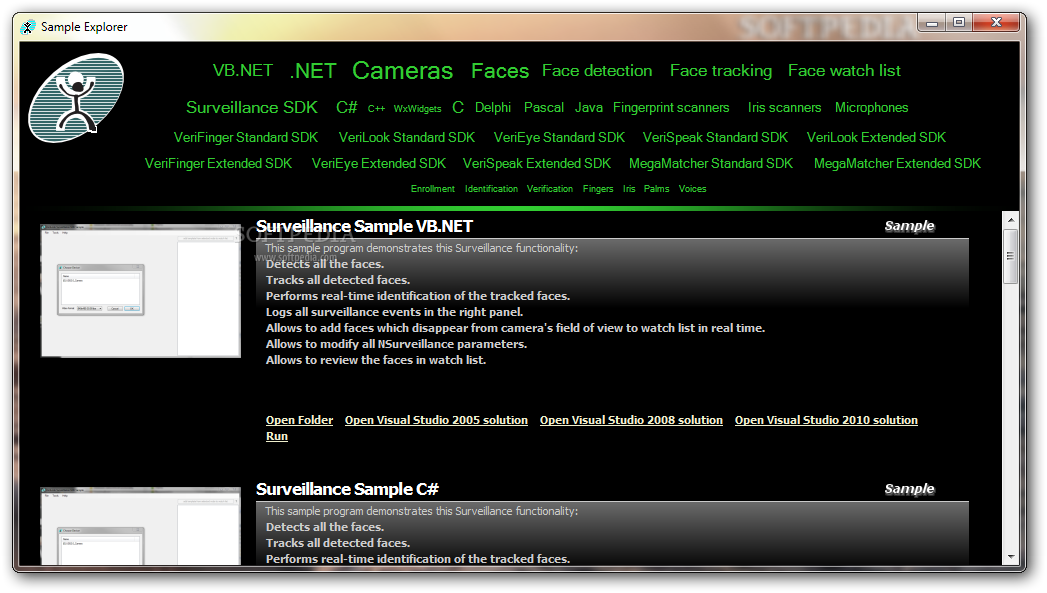The width and height of the screenshot is (1047, 593).
Task: Minimize the Sample Explorer window
Action: [932, 23]
